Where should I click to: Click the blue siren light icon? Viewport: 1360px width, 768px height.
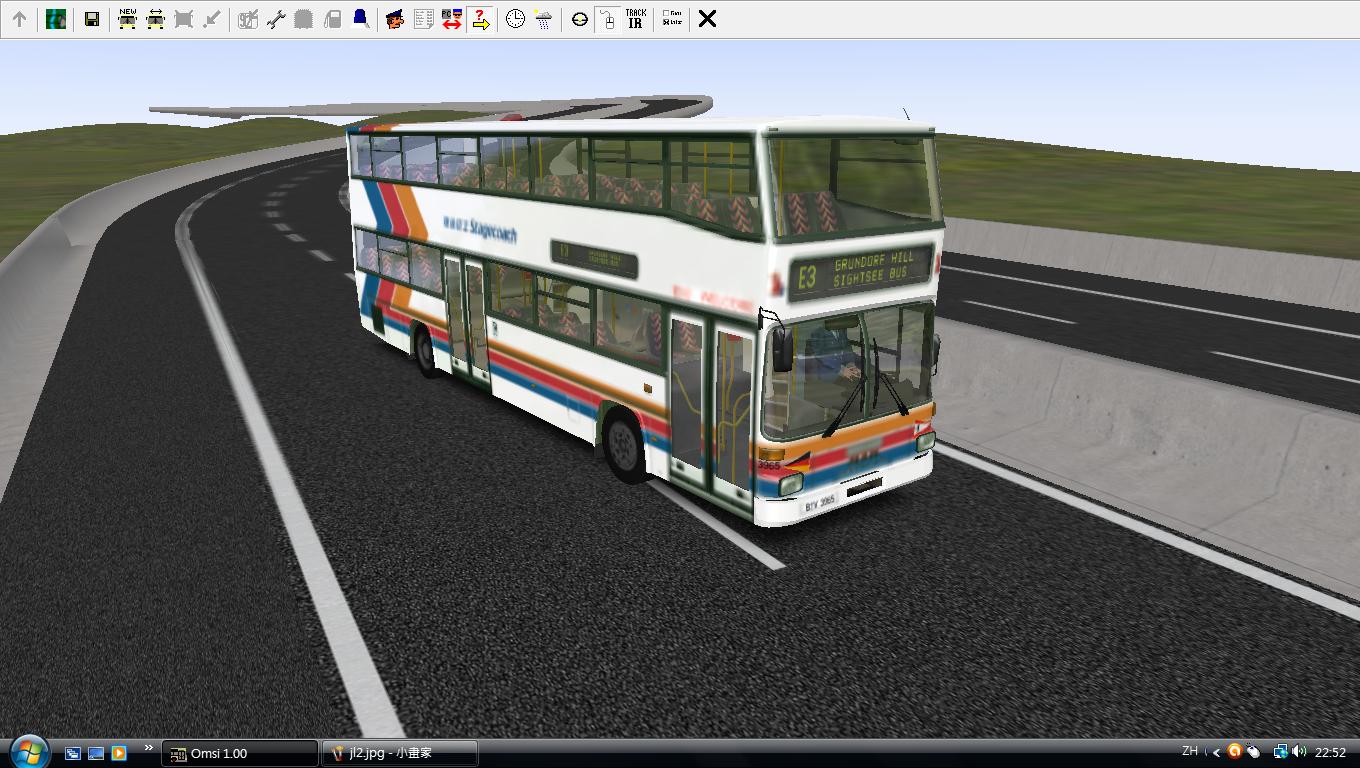[x=360, y=19]
